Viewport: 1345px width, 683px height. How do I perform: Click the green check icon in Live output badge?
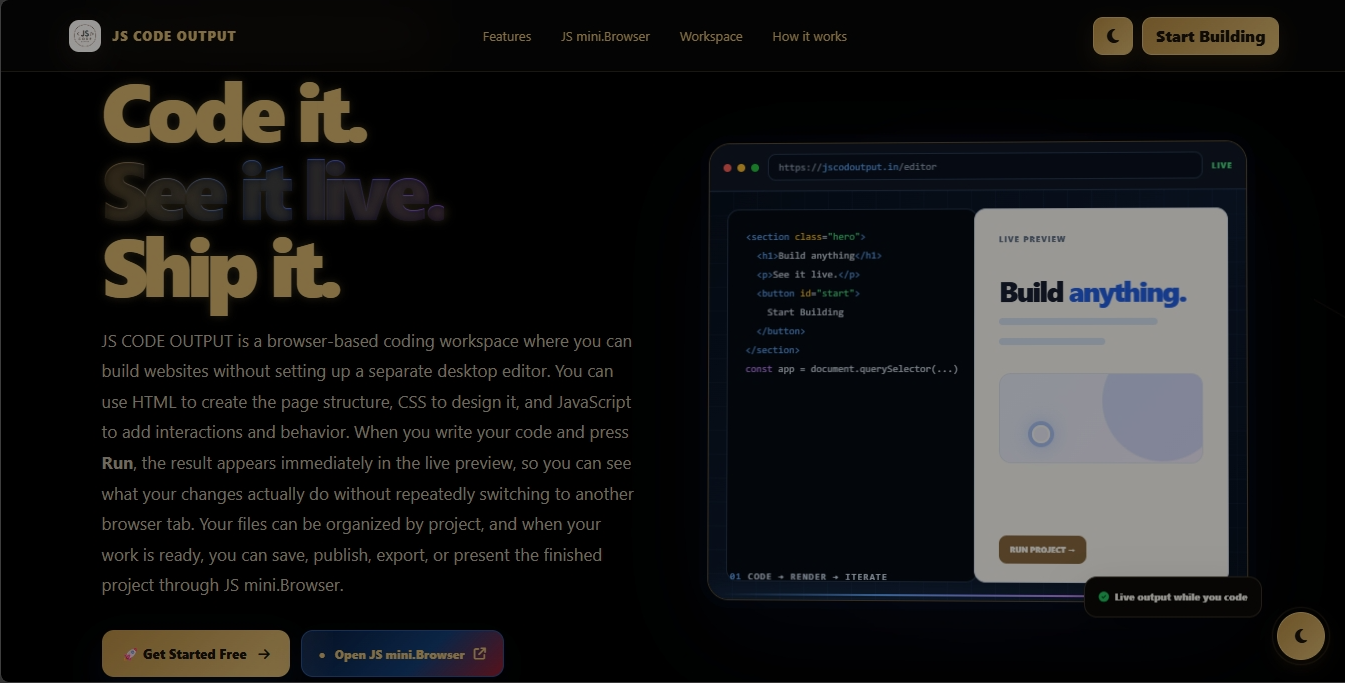click(x=1103, y=597)
